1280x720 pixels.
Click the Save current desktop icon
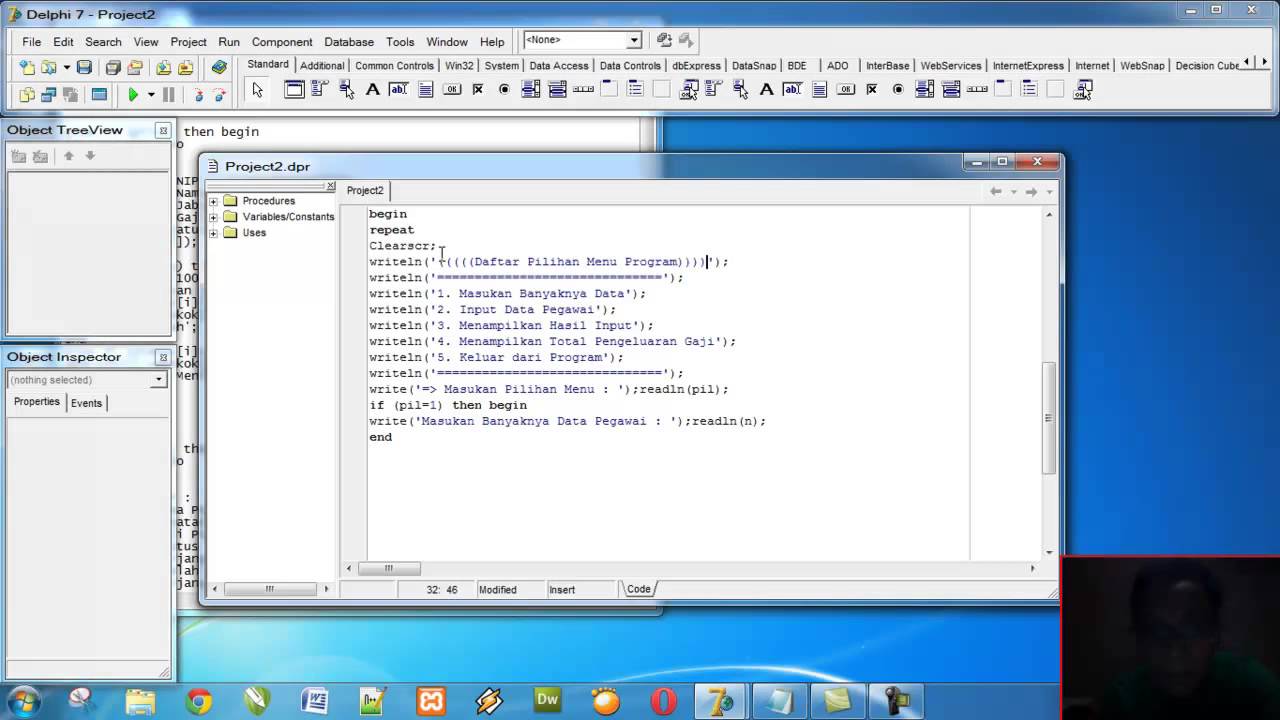click(664, 41)
